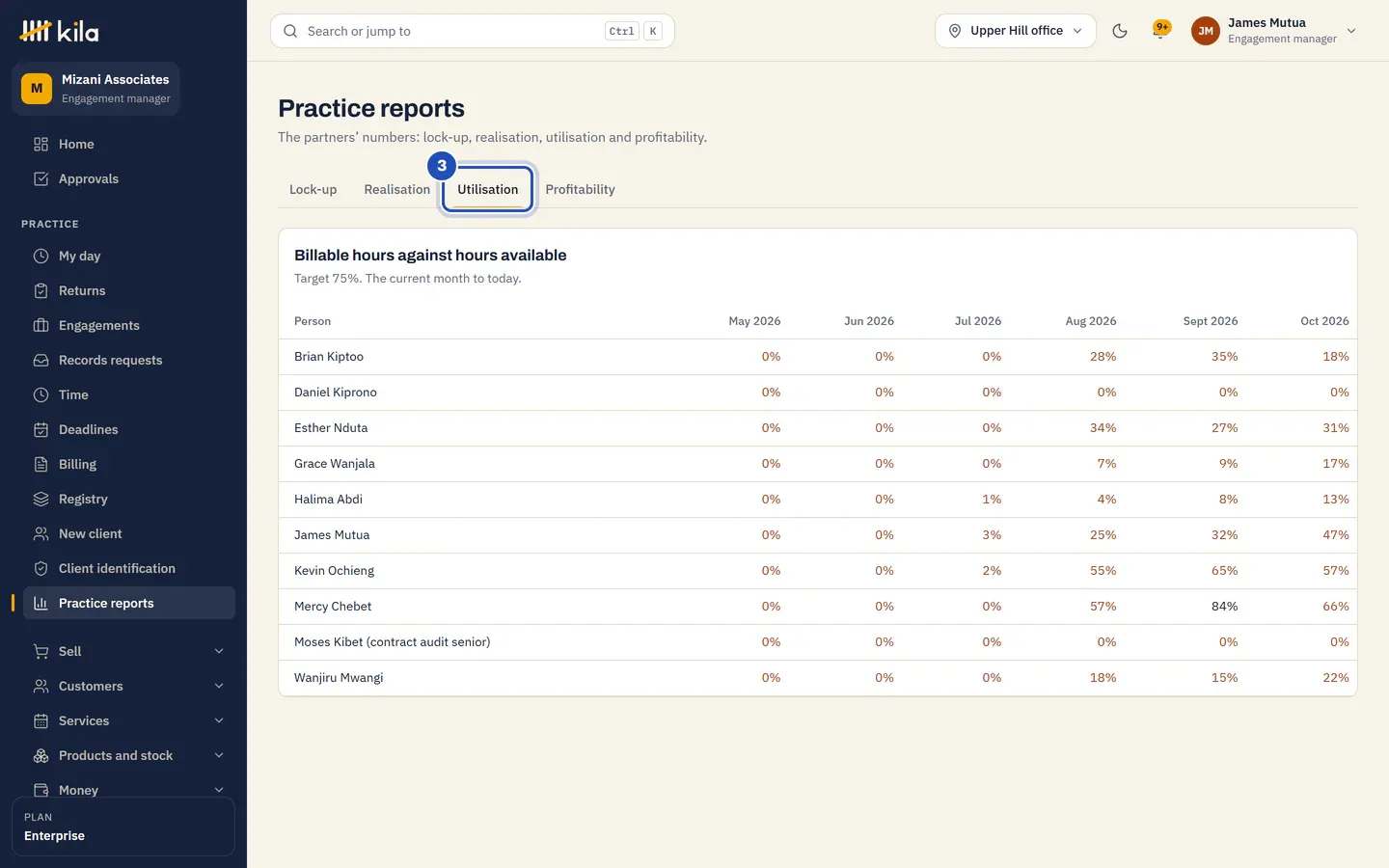Click the My day clock icon
This screenshot has height=868, width=1389.
(x=41, y=256)
